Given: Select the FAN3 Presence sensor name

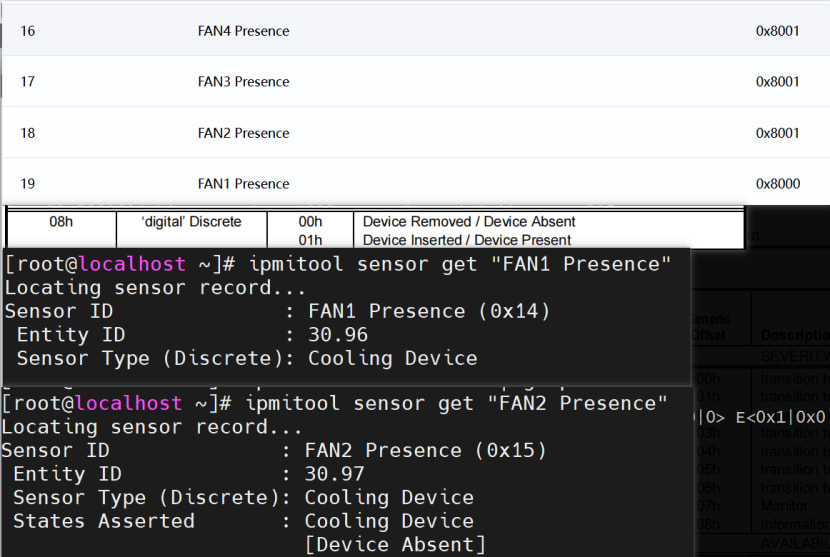Looking at the screenshot, I should coord(243,82).
